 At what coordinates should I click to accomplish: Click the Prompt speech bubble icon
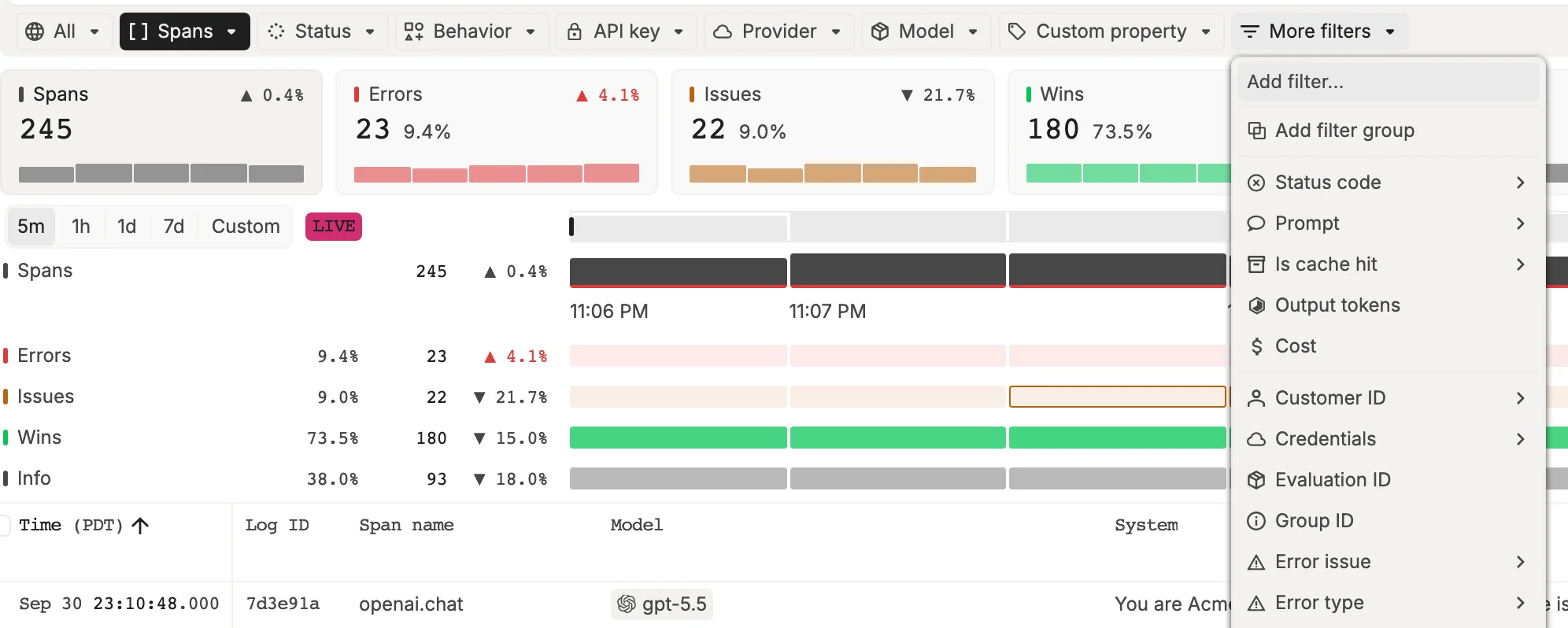(x=1257, y=223)
